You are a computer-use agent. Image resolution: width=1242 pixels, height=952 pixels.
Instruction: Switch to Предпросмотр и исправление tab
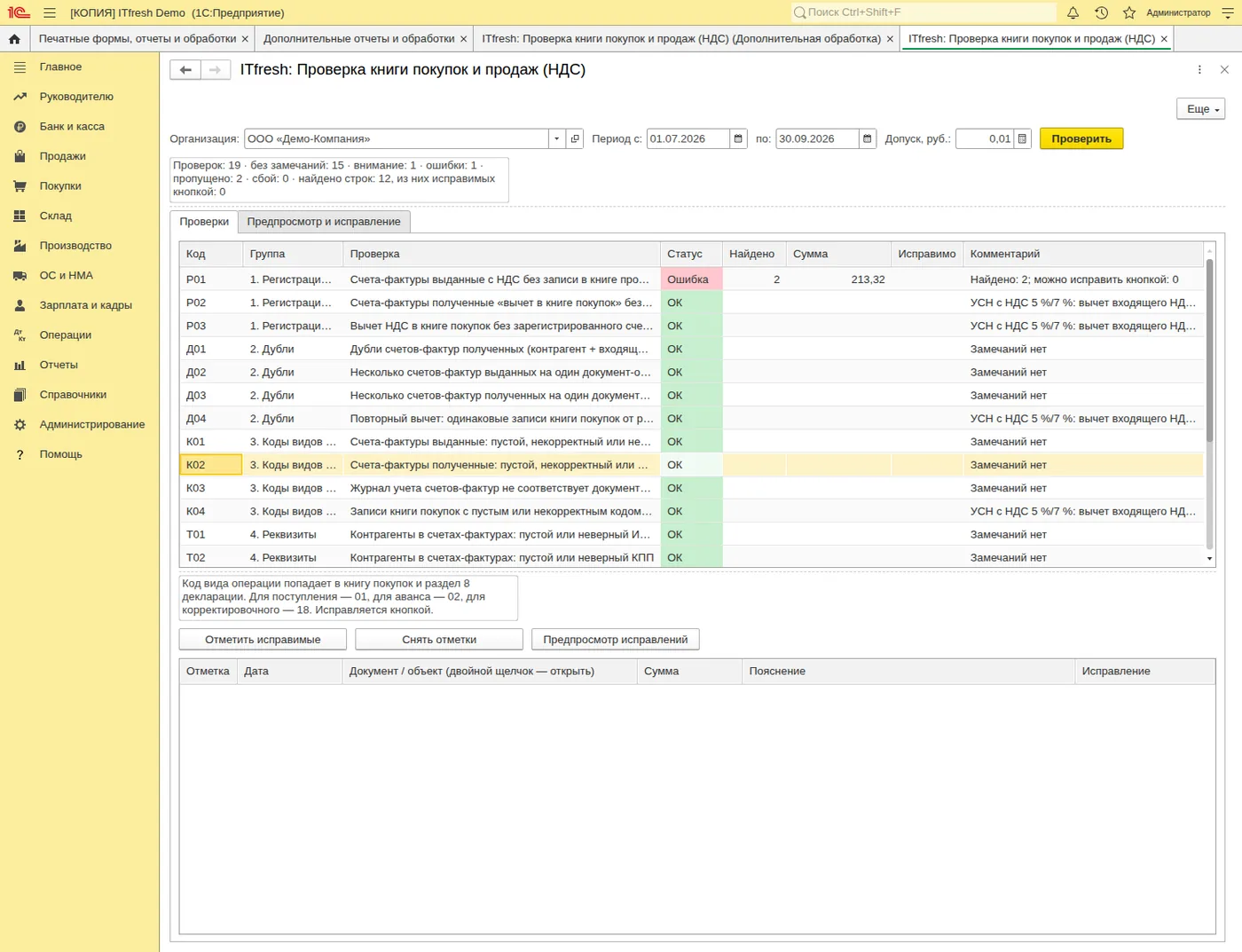[324, 222]
